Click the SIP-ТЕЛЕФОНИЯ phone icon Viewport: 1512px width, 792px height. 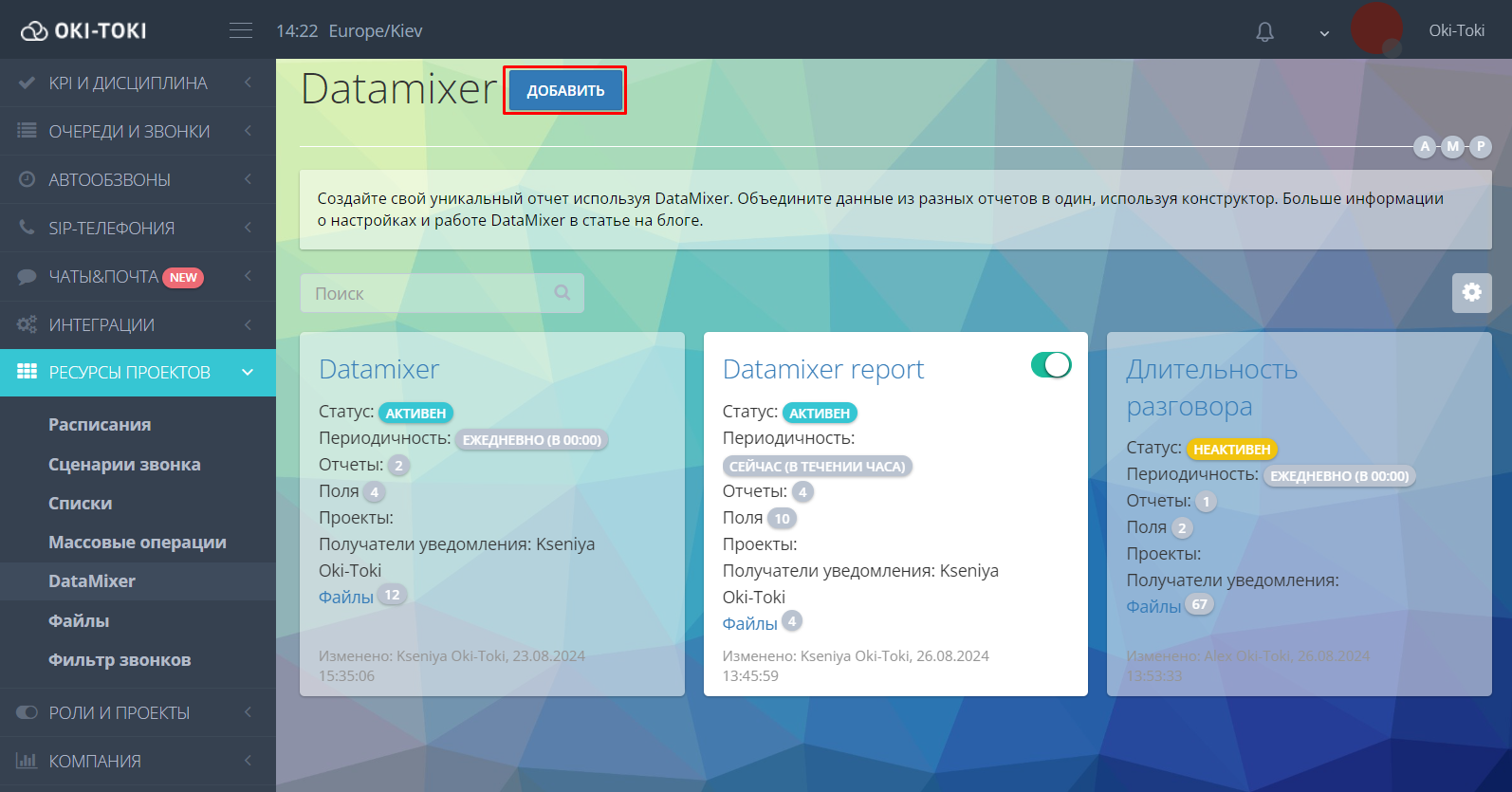[28, 228]
